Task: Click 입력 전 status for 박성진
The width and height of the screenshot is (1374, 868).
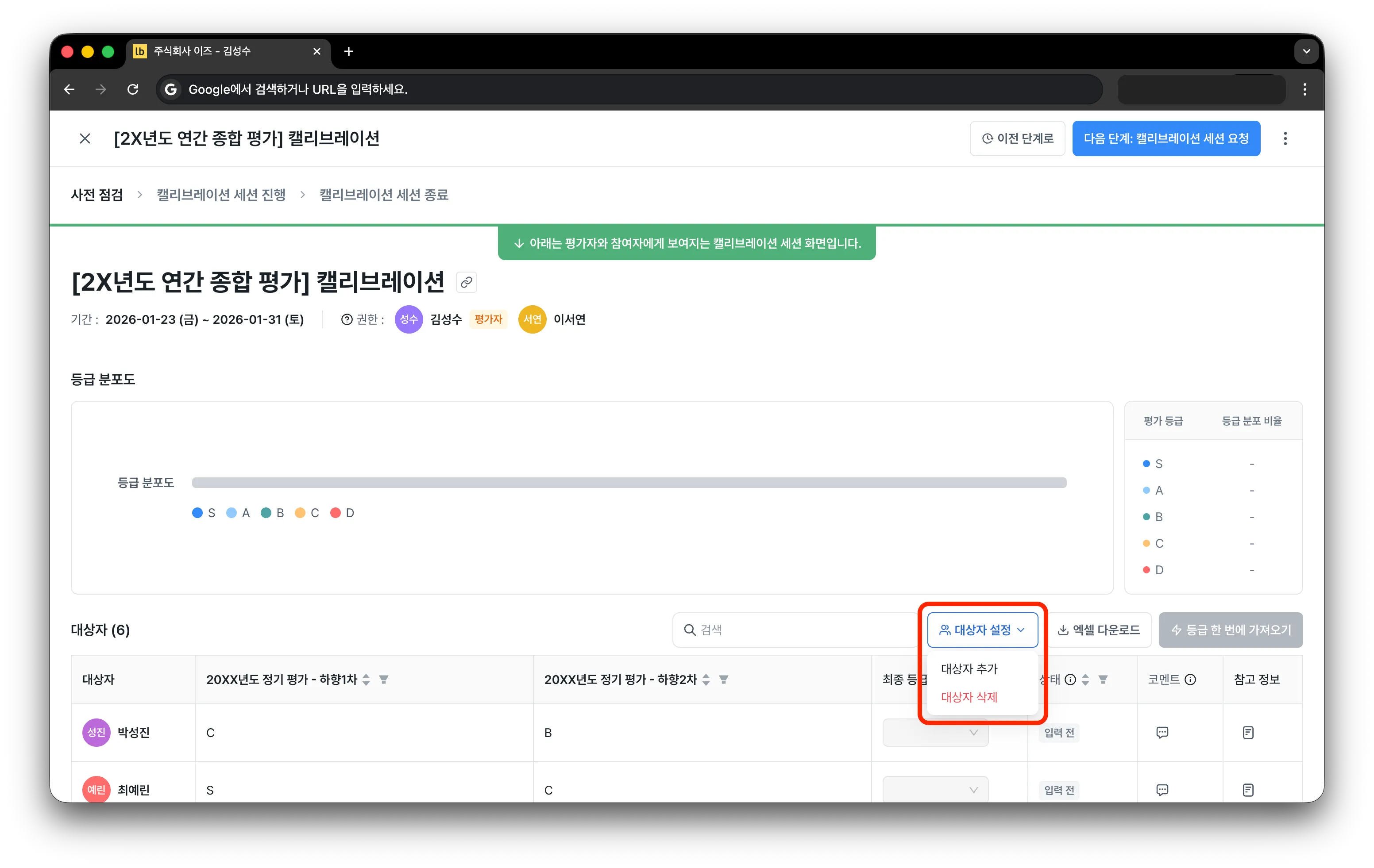Action: [1059, 733]
